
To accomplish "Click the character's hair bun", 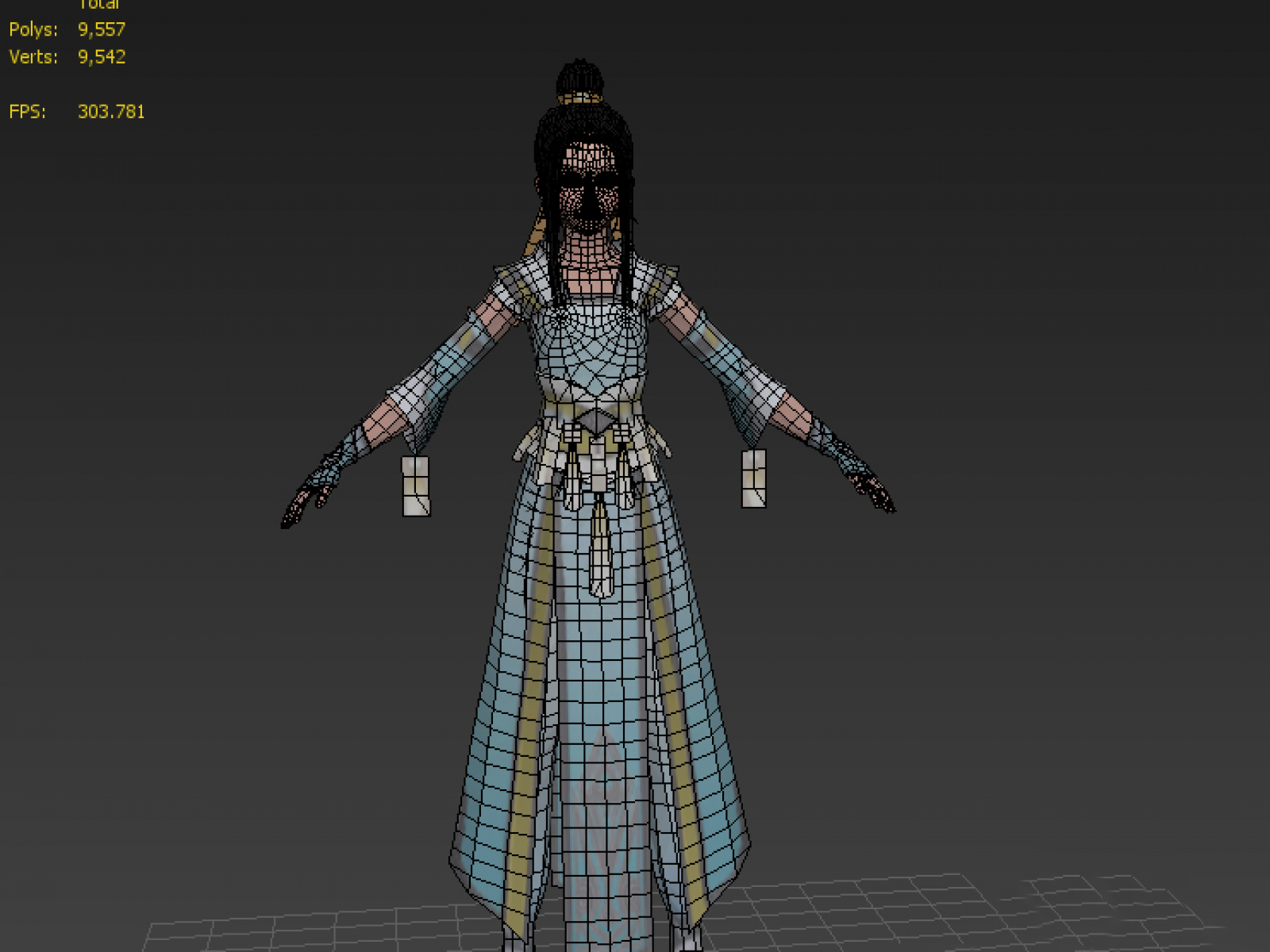I will [579, 79].
